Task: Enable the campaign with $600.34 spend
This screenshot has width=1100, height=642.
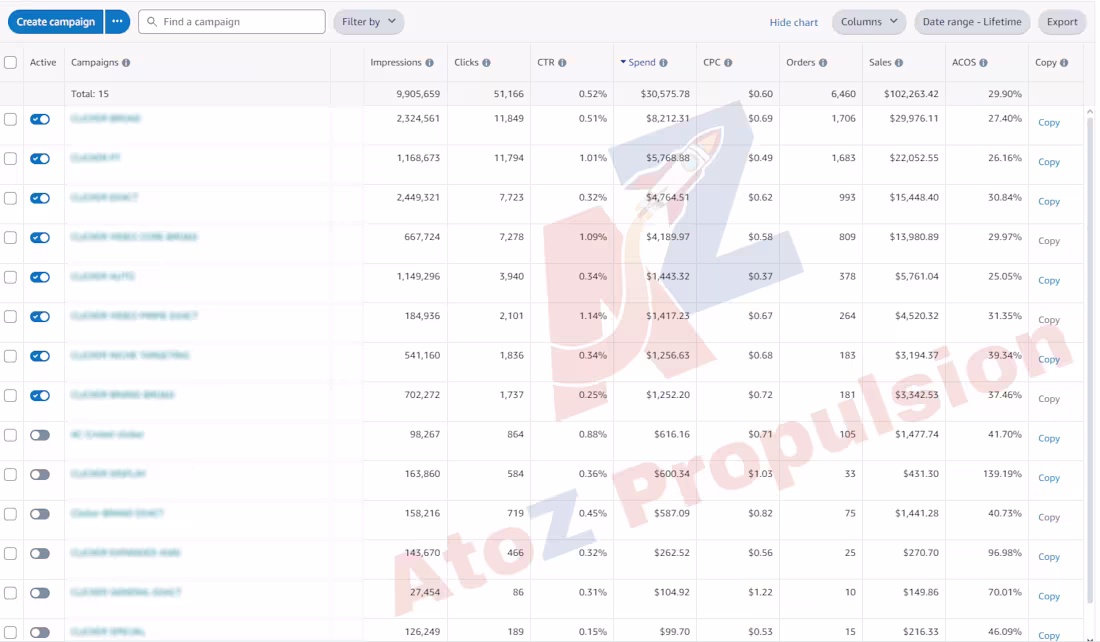Action: click(40, 474)
